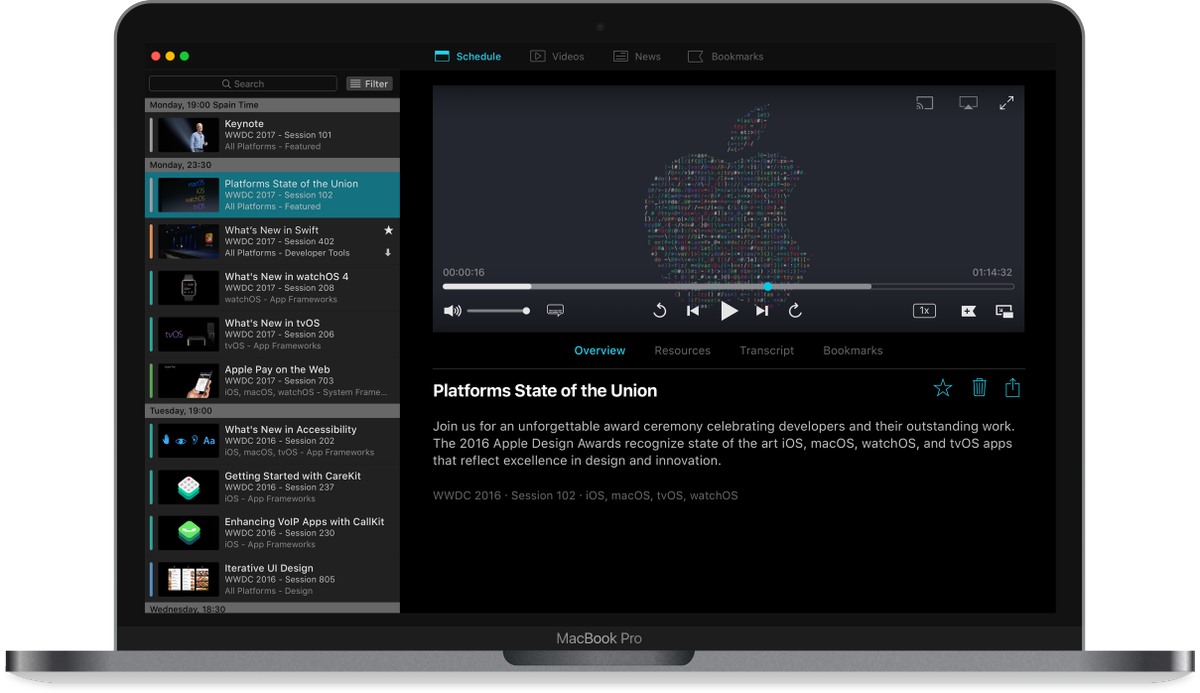Screen dimensions: 1200x693
Task: Click the Tuesday, 19:00 section header
Action: click(273, 411)
